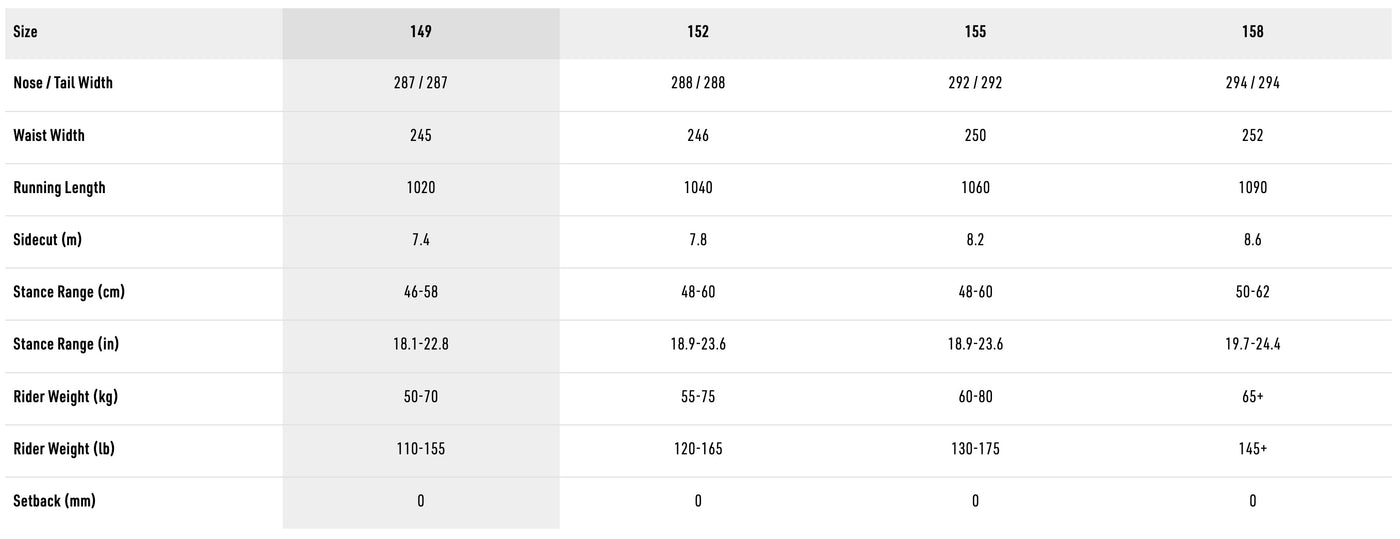Viewport: 1400px width, 539px height.
Task: Select the Sidecut (m) row label
Action: 47,240
